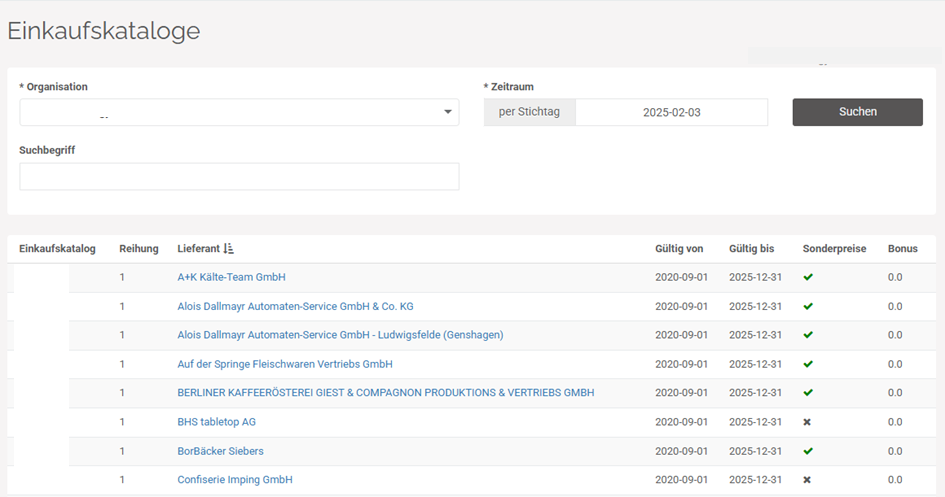Click Gültig bis date in Confiserie Imping GmbH row

[x=755, y=480]
